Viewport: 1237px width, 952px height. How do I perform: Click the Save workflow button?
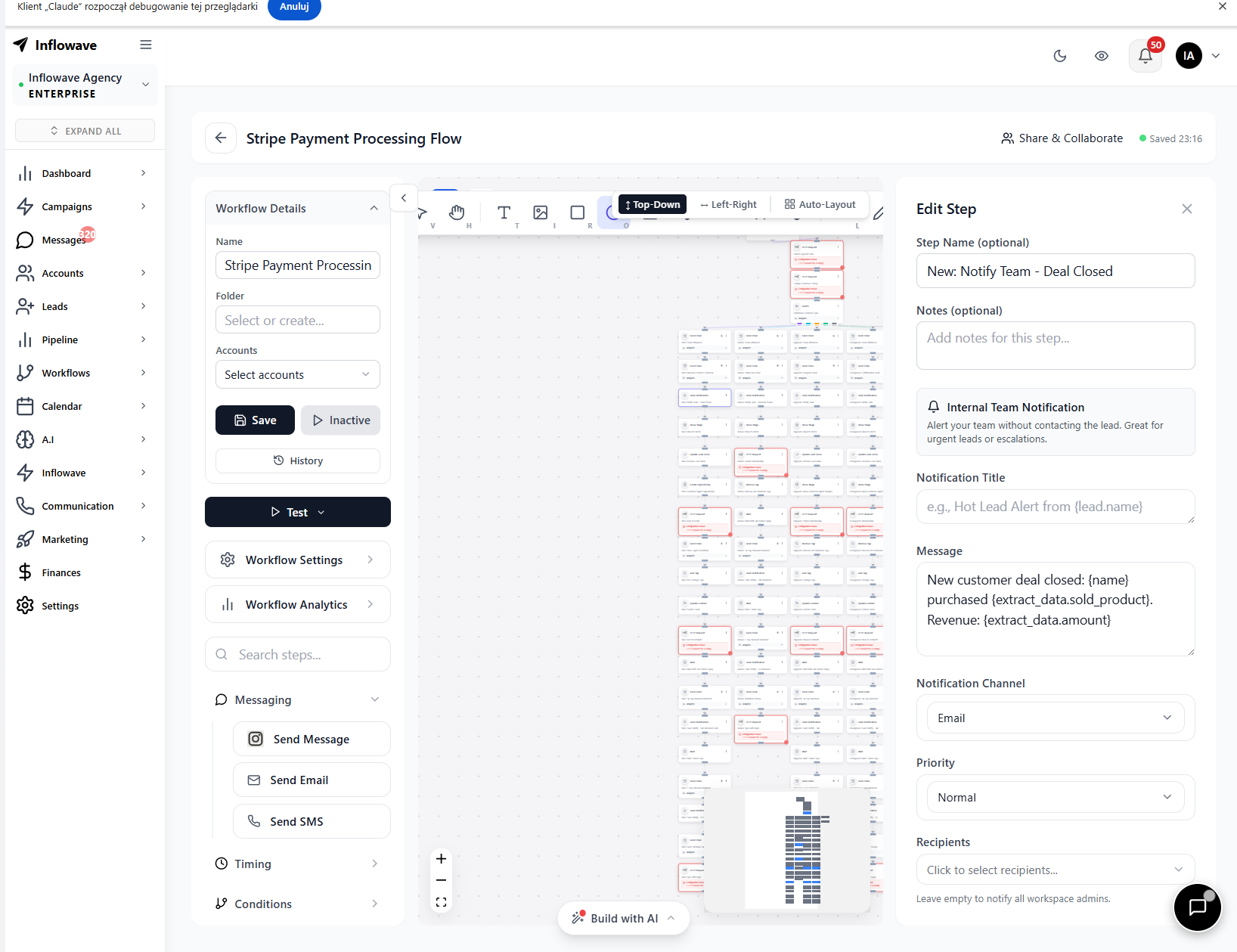click(x=255, y=420)
